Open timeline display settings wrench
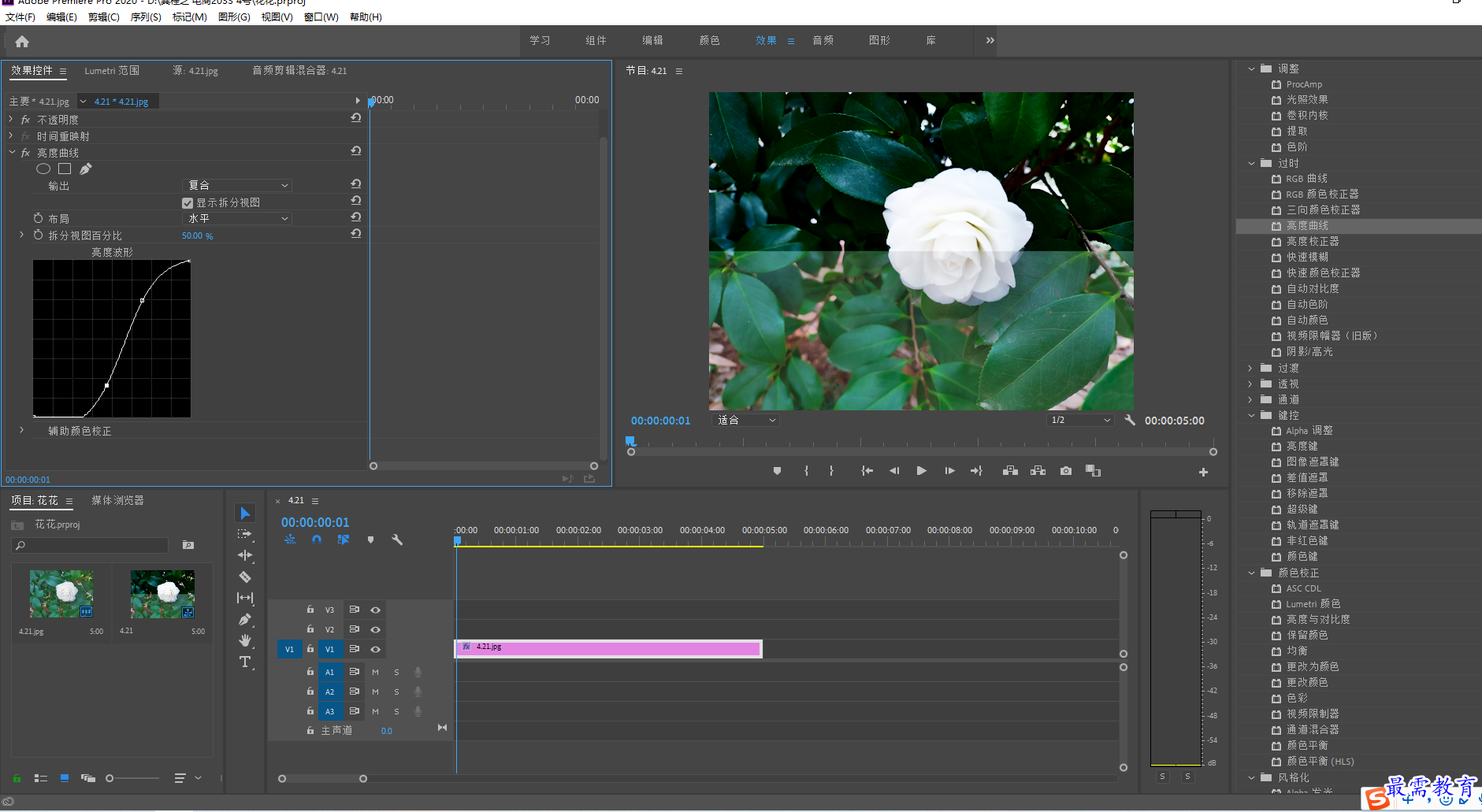The height and width of the screenshot is (812, 1482). 397,540
